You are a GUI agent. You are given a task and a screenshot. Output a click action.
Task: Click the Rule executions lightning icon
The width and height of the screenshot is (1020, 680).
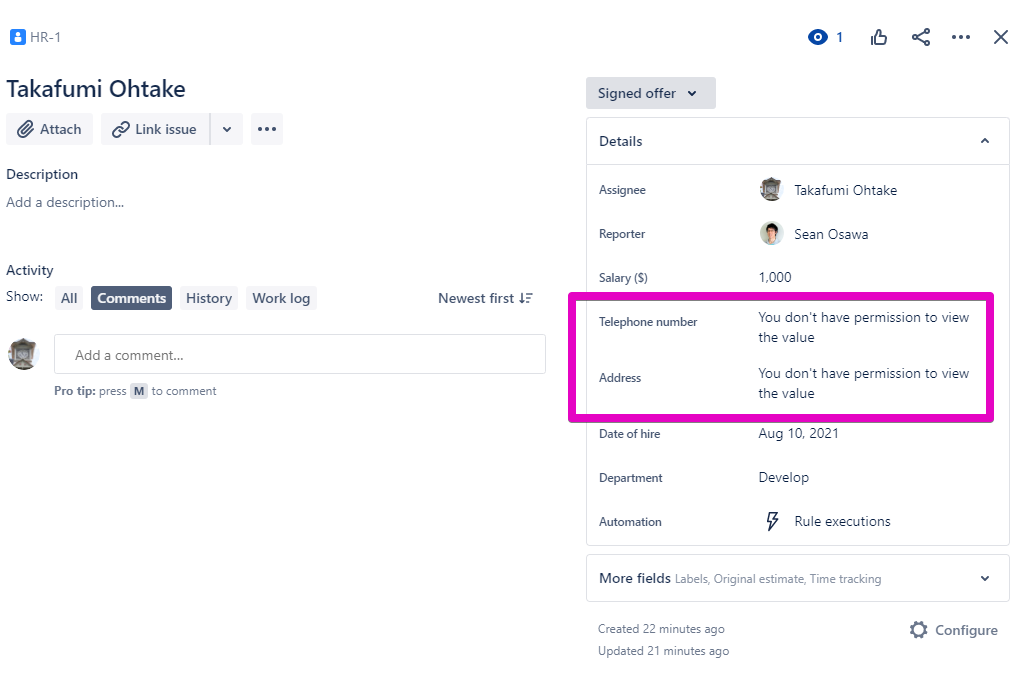pyautogui.click(x=772, y=521)
